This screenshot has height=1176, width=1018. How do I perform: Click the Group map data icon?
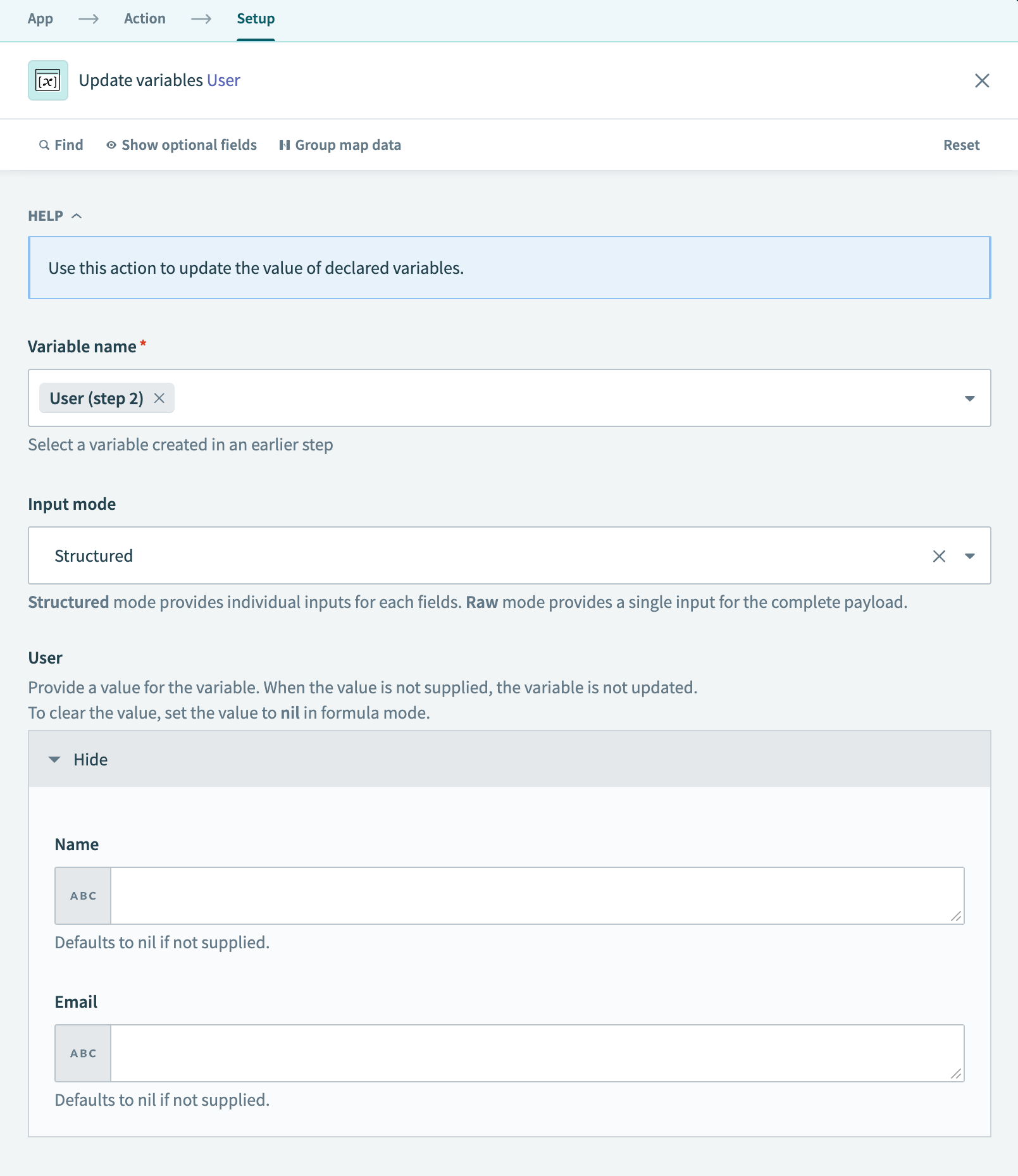click(x=284, y=144)
